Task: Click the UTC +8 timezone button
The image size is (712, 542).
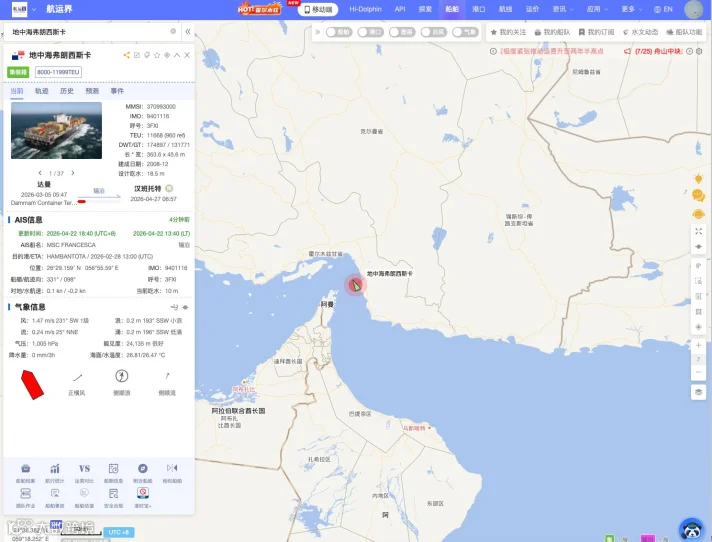Action: tap(119, 532)
